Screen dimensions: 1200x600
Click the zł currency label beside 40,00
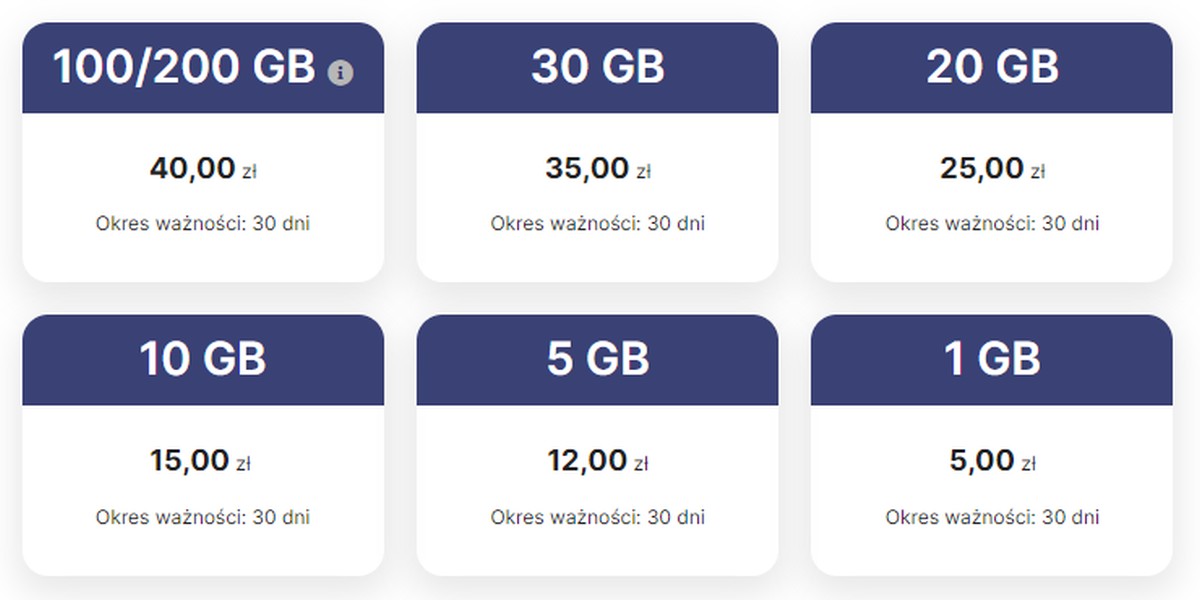250,172
